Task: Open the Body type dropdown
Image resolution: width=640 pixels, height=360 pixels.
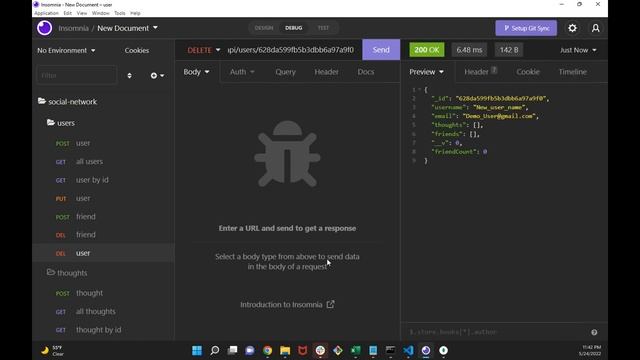Action: 196,72
